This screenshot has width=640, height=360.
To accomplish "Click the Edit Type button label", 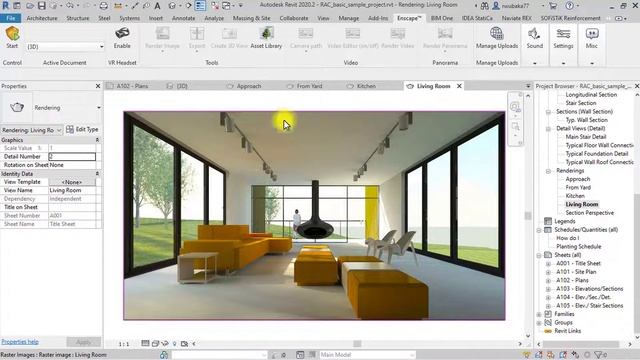I will pyautogui.click(x=87, y=129).
